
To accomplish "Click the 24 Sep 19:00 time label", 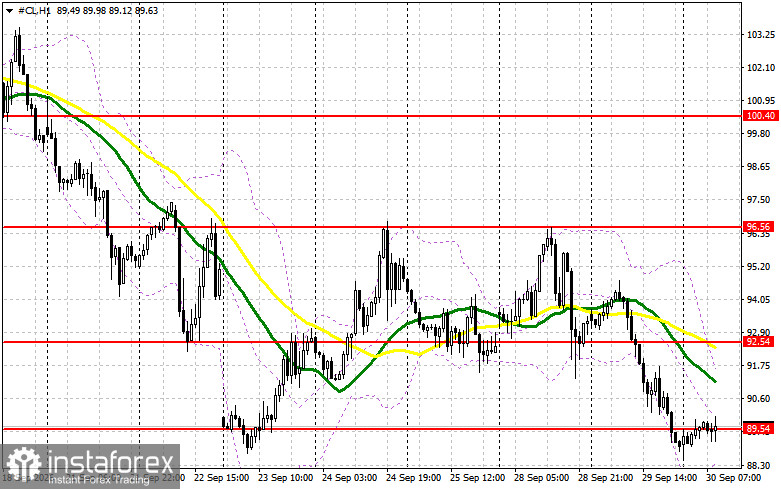I will [413, 478].
